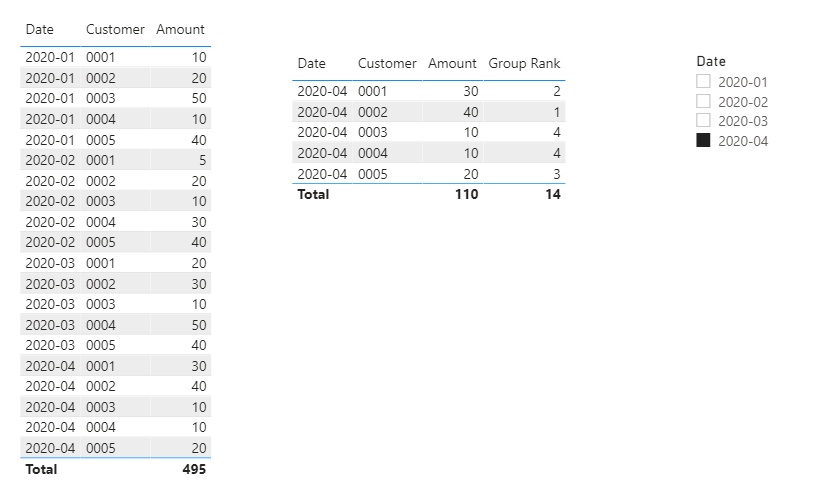Select customer 0001 in right table
Viewport: 834px width, 480px height.
pyautogui.click(x=373, y=91)
